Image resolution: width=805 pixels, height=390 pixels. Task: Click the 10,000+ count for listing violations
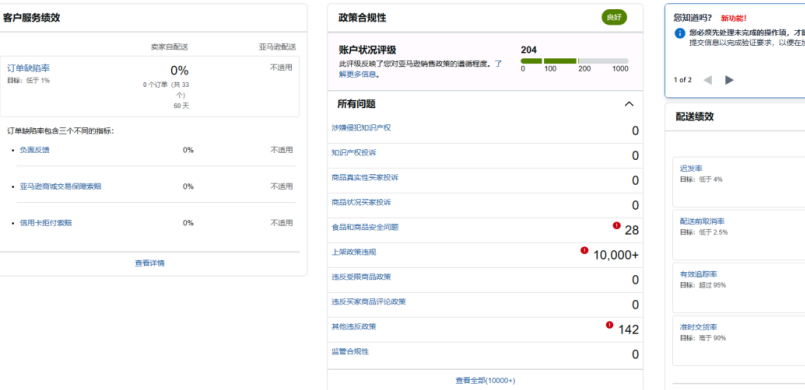pos(616,255)
